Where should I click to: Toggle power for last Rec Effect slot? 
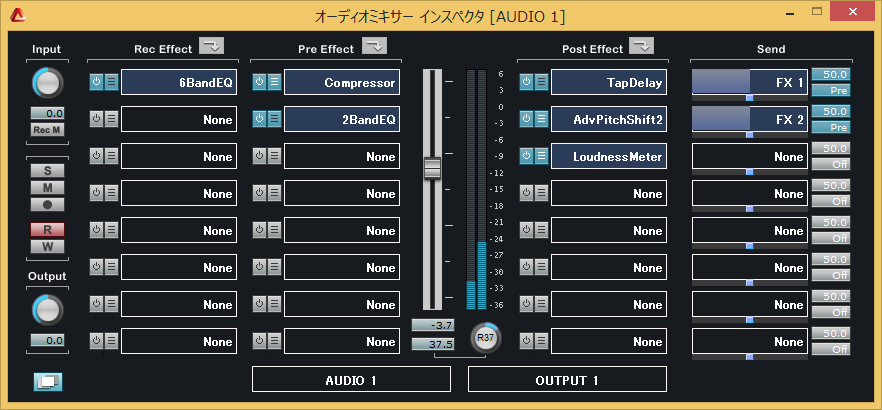tap(96, 341)
